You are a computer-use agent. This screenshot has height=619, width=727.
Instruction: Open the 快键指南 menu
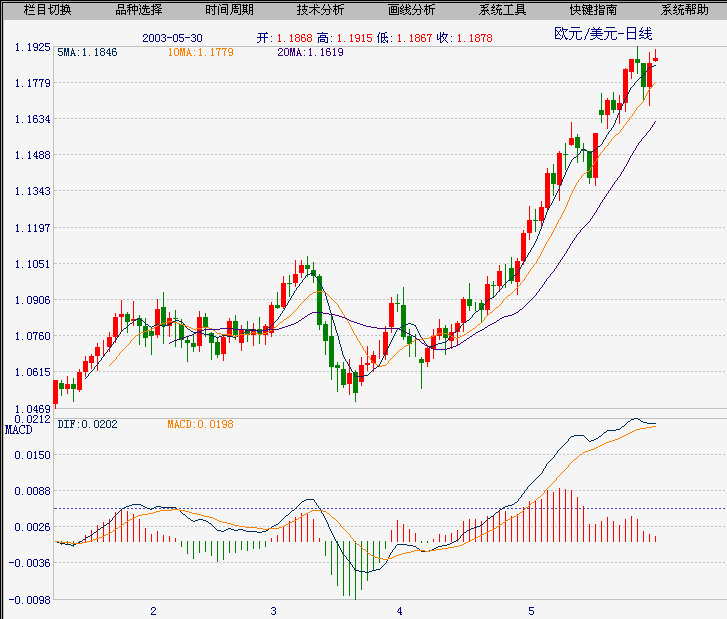pos(593,10)
